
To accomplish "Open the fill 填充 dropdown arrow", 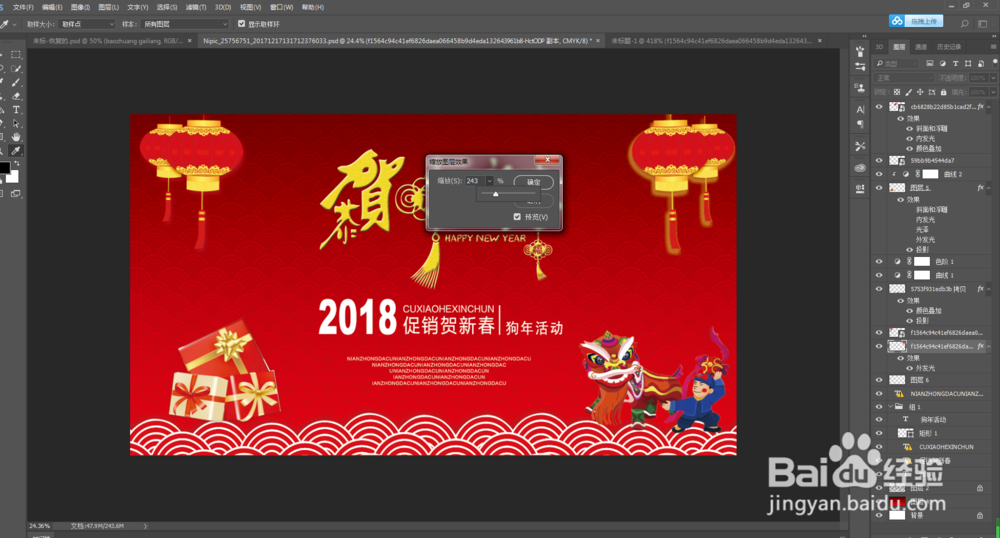I will tap(993, 92).
